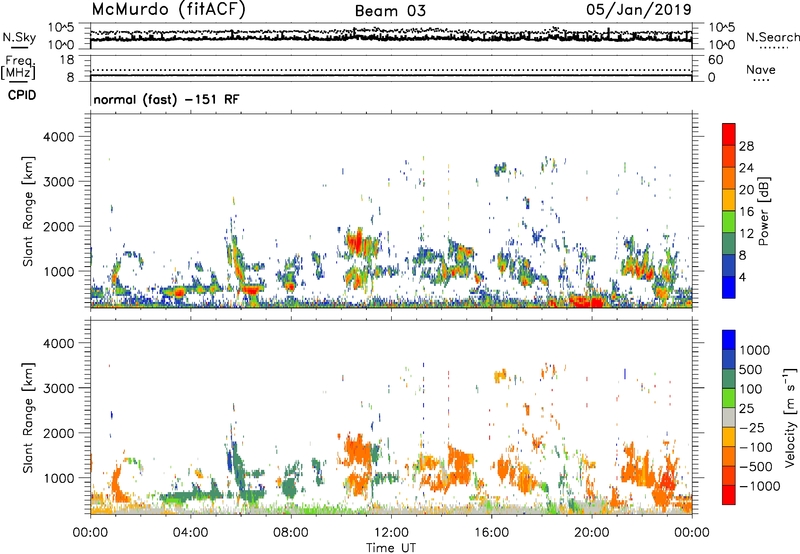Click the date '05/Jan/2019'
Screen dimensions: 800x554
[639, 10]
